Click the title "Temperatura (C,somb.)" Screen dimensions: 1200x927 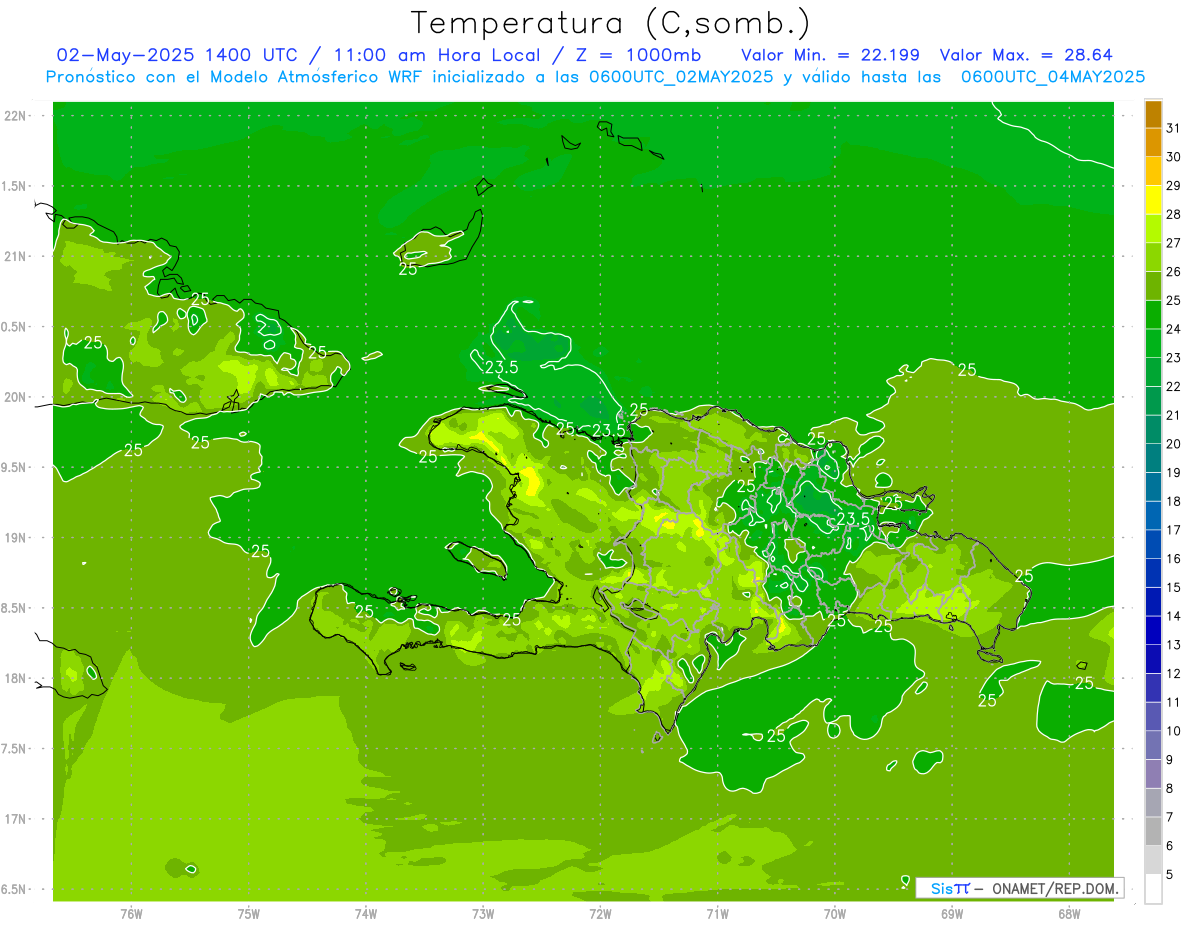(610, 24)
